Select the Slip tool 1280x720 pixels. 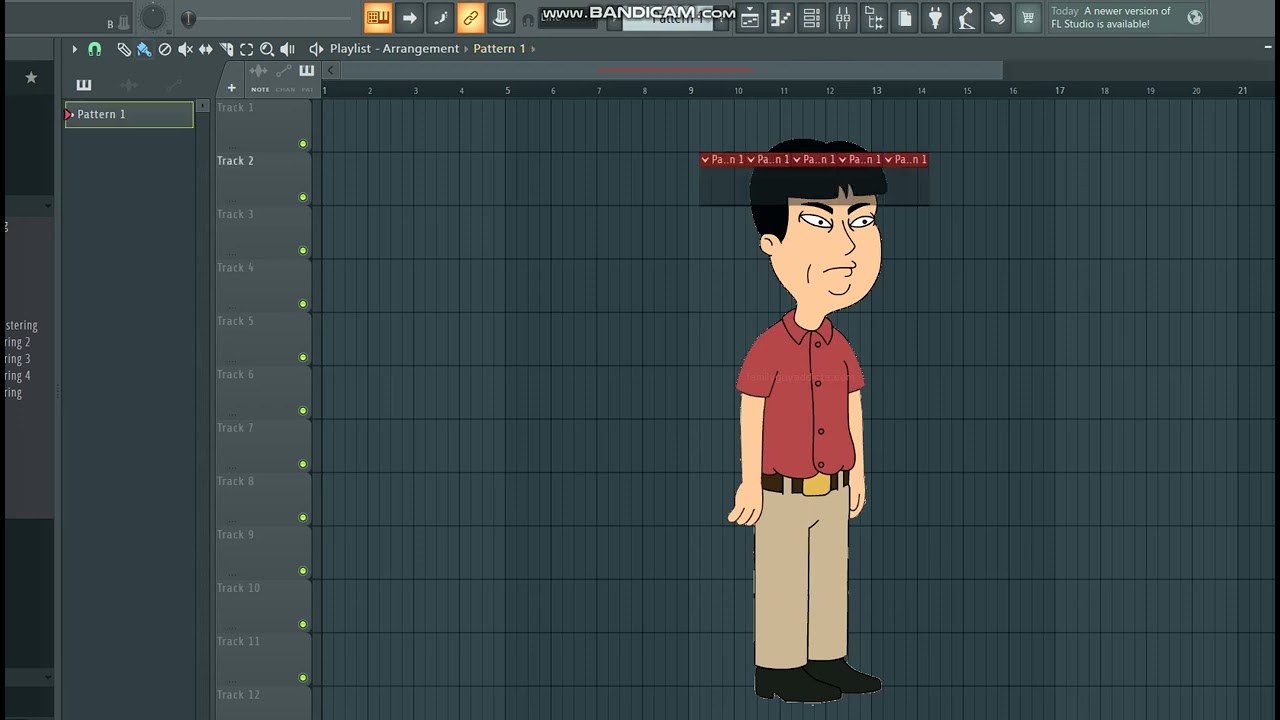click(206, 48)
